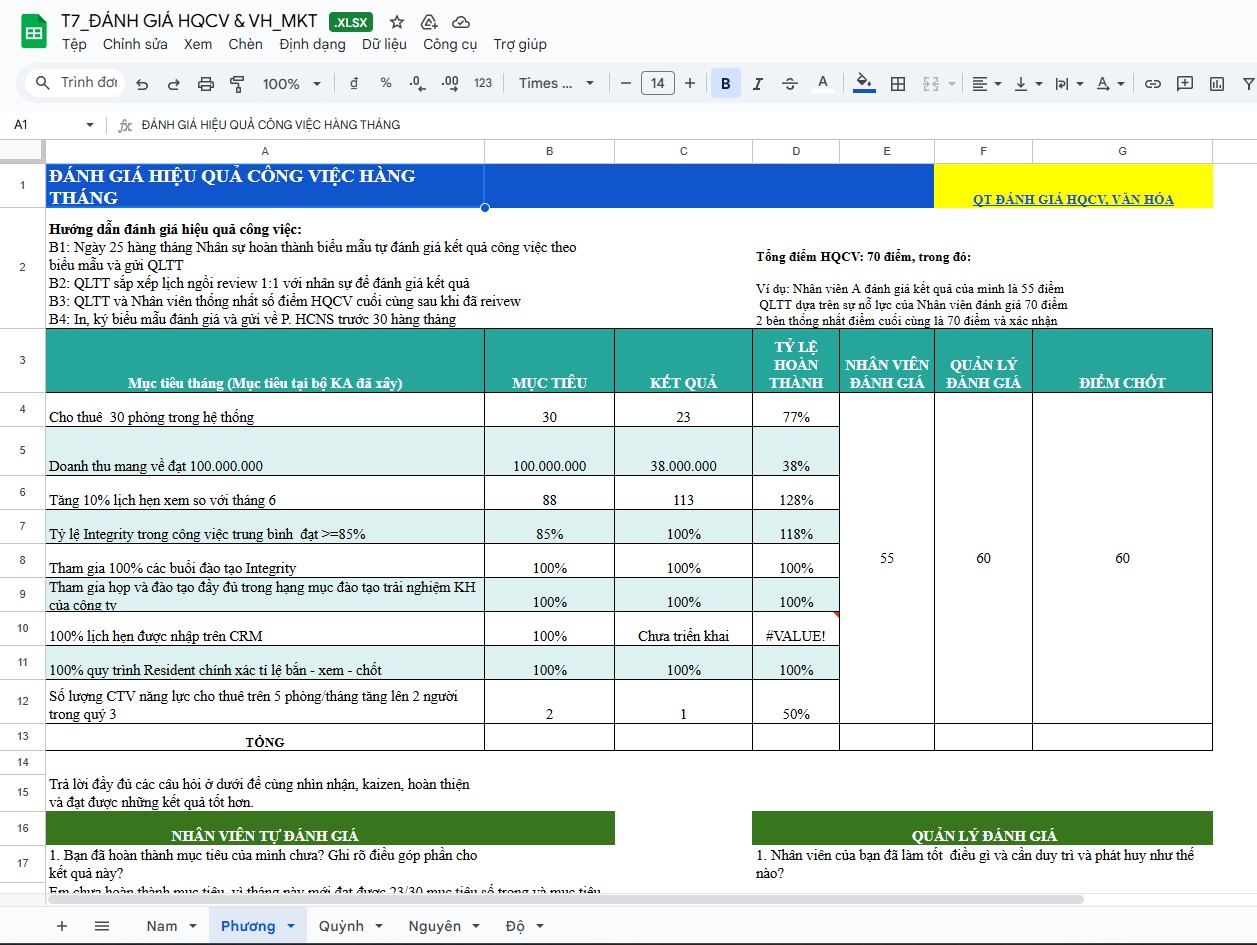Switch to the Quỳnh sheet tab

click(341, 926)
